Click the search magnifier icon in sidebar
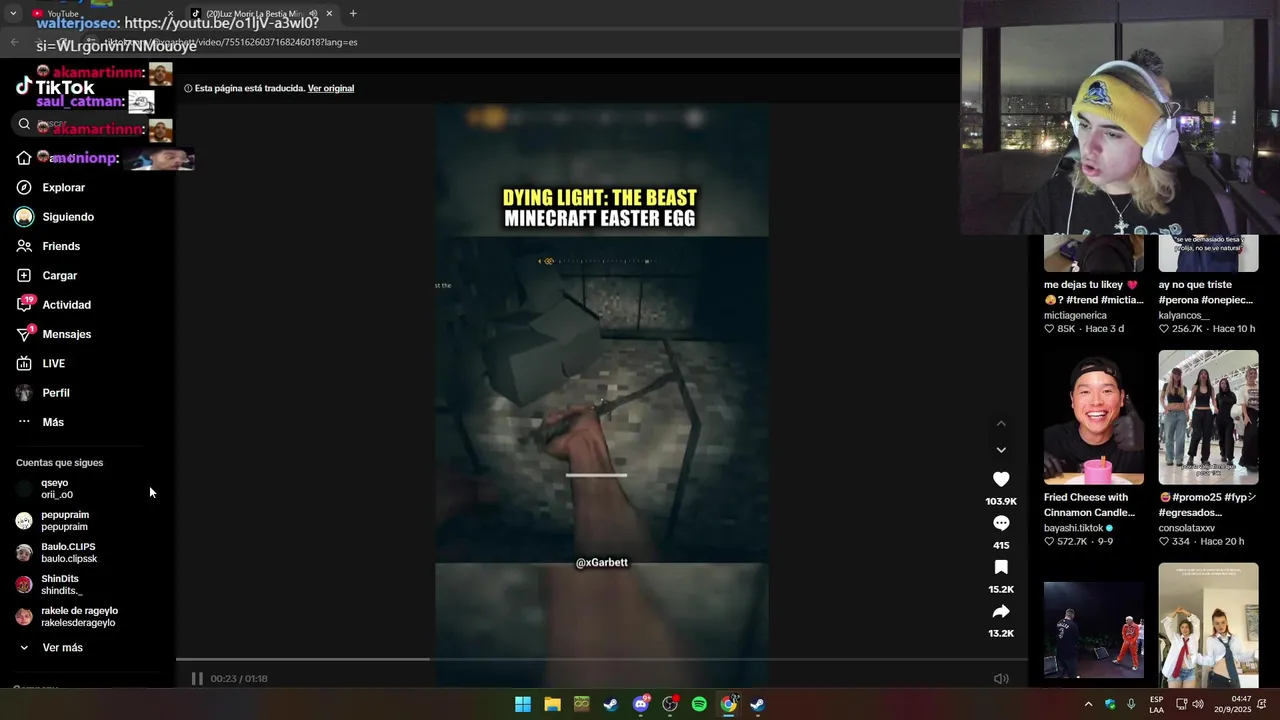The width and height of the screenshot is (1280, 720). click(24, 124)
